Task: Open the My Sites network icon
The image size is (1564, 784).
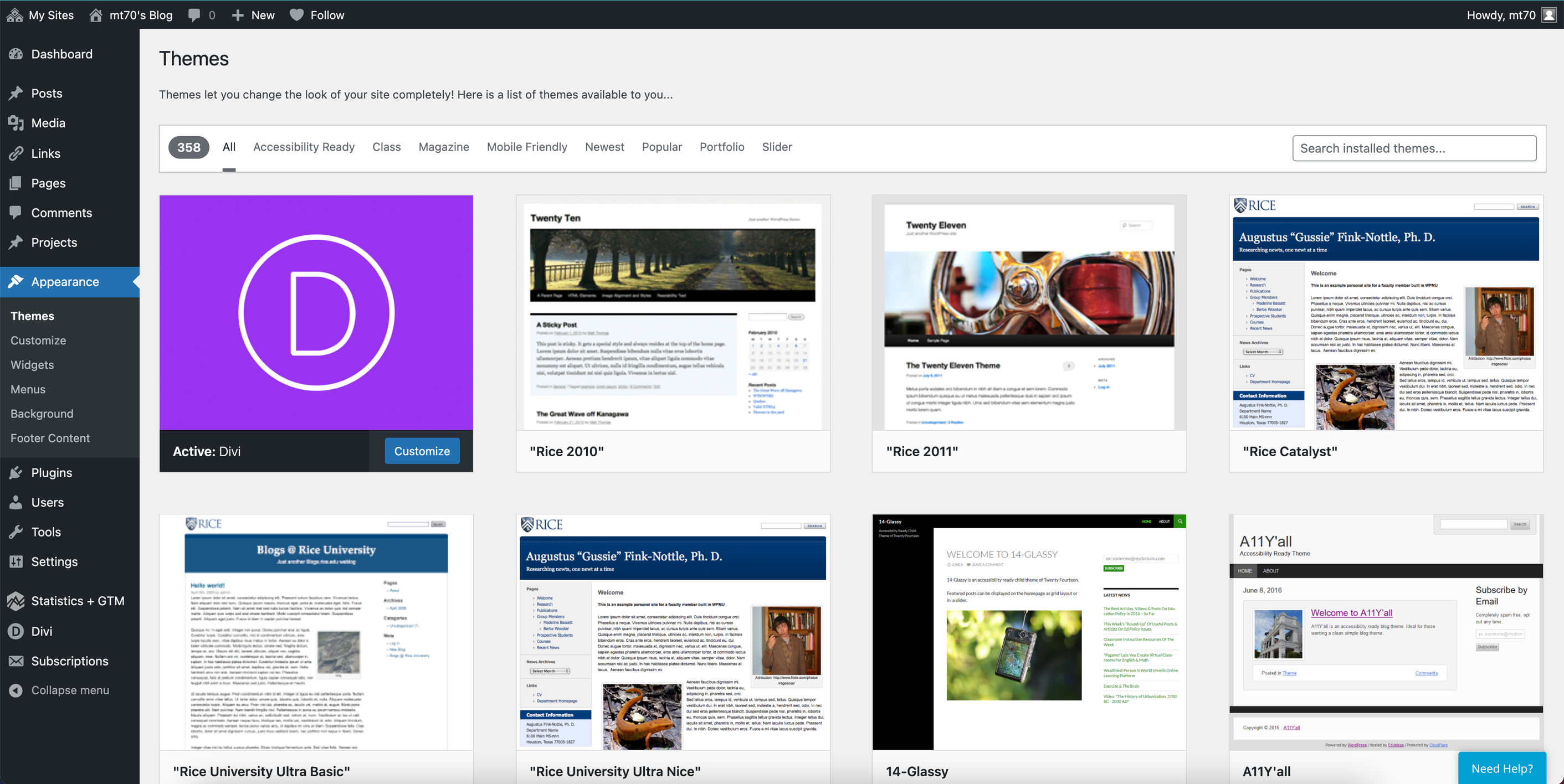Action: (x=14, y=15)
